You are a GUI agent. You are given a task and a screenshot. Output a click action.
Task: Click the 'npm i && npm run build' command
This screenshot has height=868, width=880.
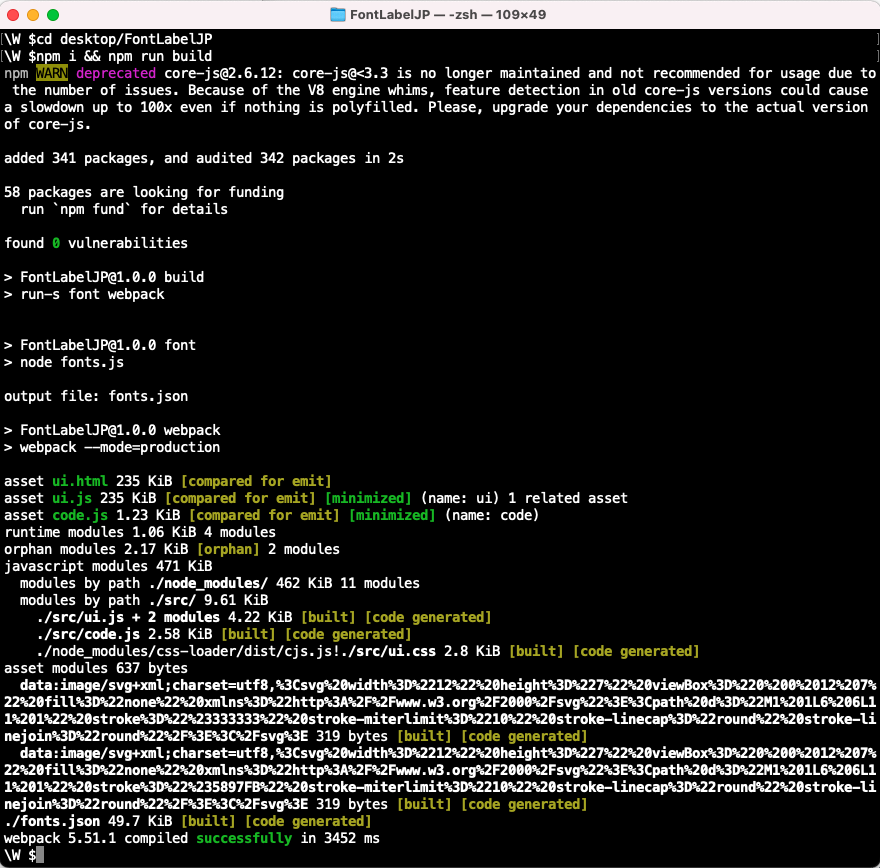click(x=124, y=56)
